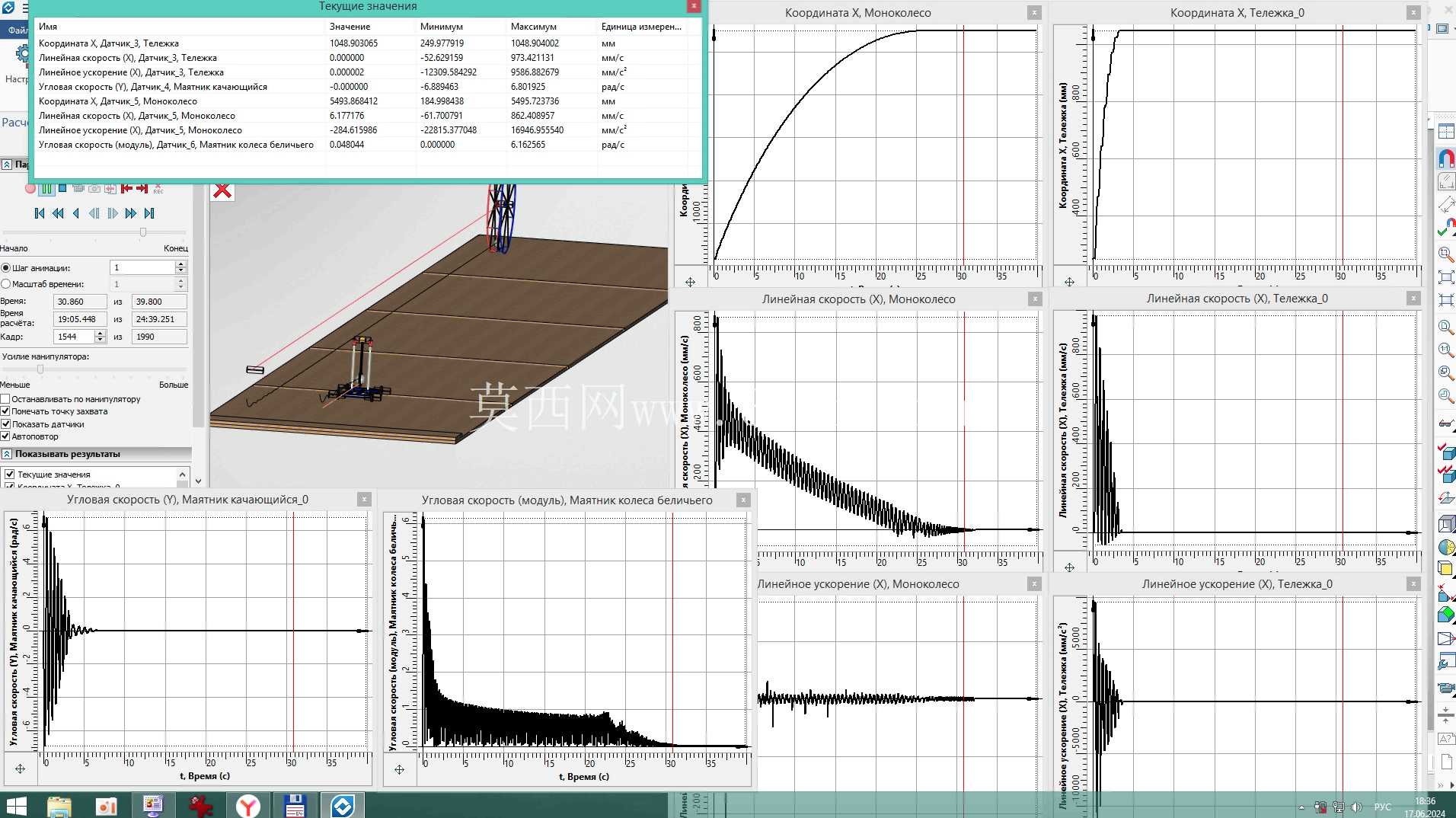The width and height of the screenshot is (1456, 818).
Task: Click the pause animation button
Action: pos(46,188)
